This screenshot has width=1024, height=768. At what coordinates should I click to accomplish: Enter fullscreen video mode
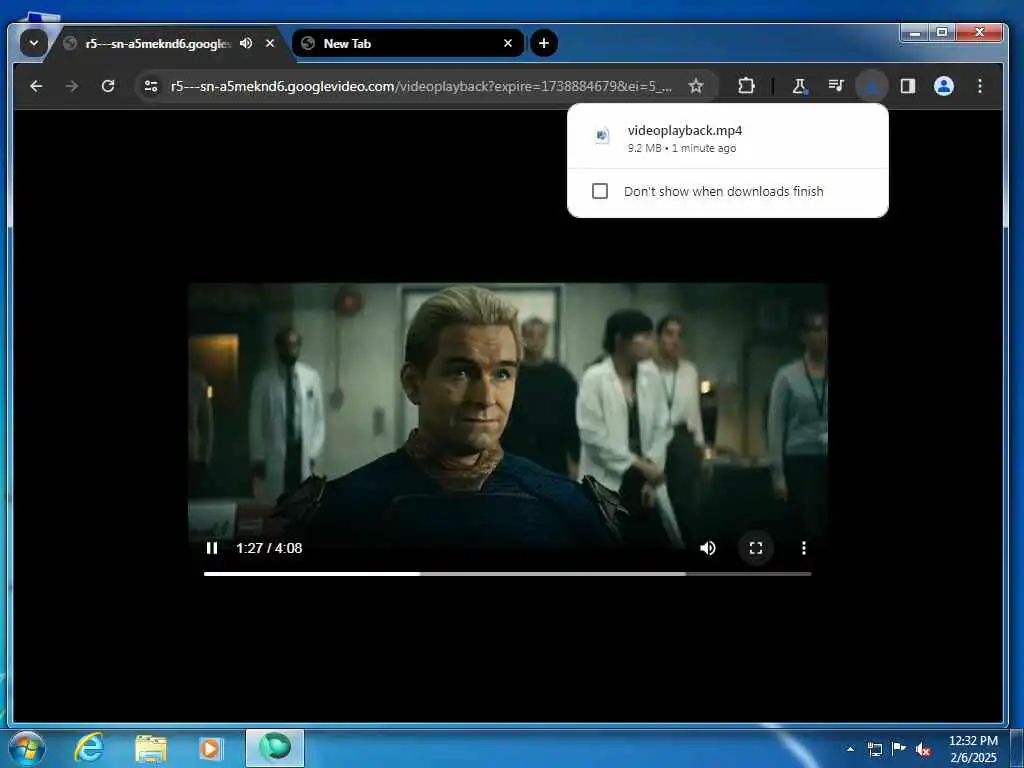756,548
